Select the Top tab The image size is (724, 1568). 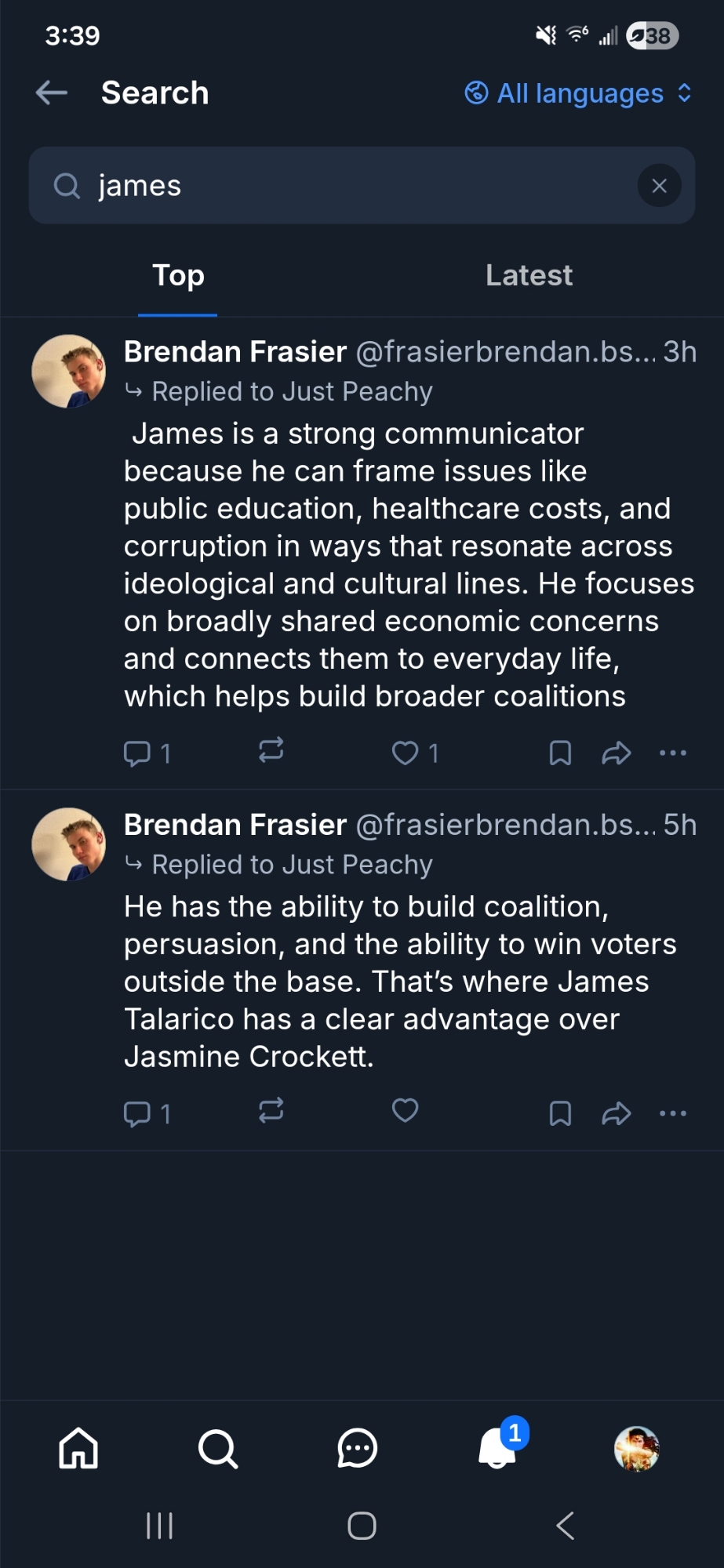tap(178, 276)
